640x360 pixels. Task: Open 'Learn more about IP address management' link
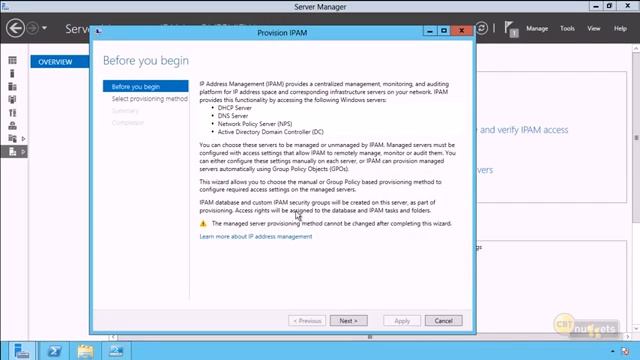tap(256, 237)
